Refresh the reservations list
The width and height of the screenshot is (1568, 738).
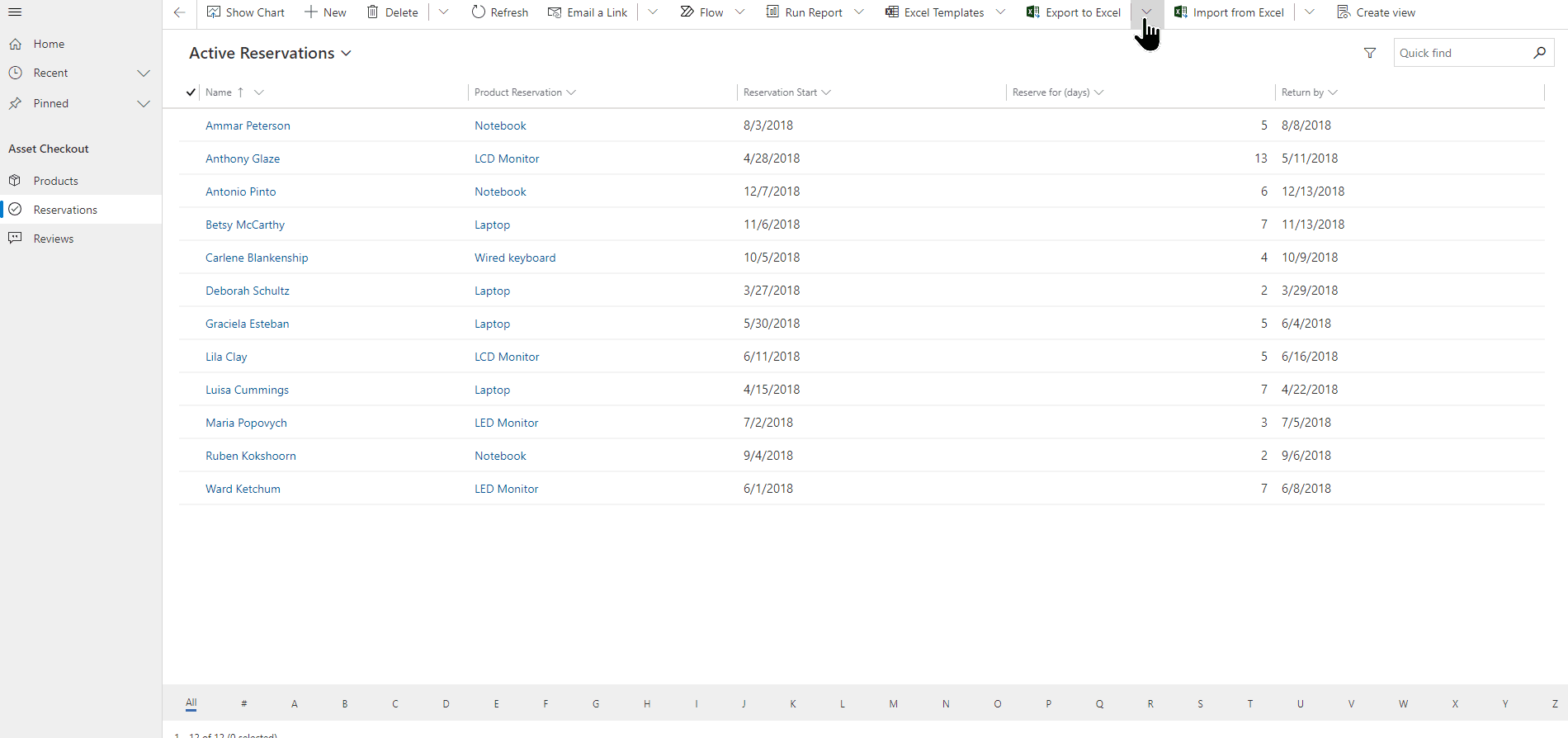(x=500, y=12)
